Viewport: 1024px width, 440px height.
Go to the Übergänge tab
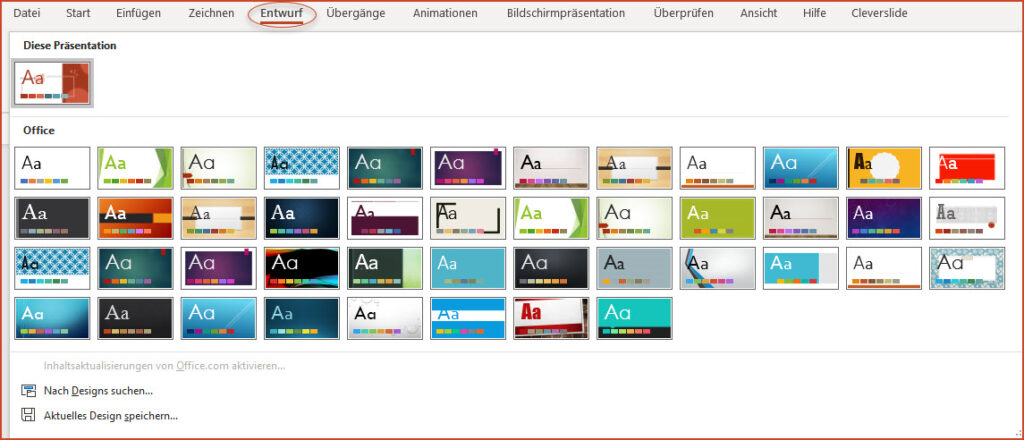356,13
